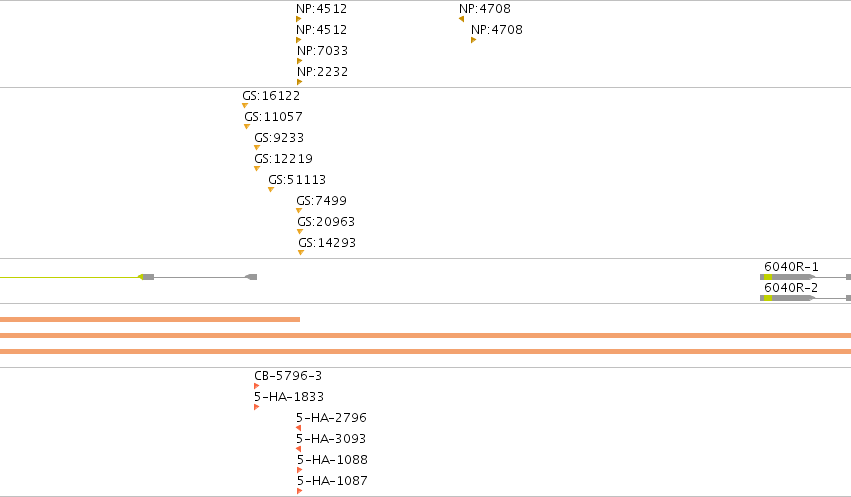Select the CB-5796-3 label

pyautogui.click(x=288, y=376)
